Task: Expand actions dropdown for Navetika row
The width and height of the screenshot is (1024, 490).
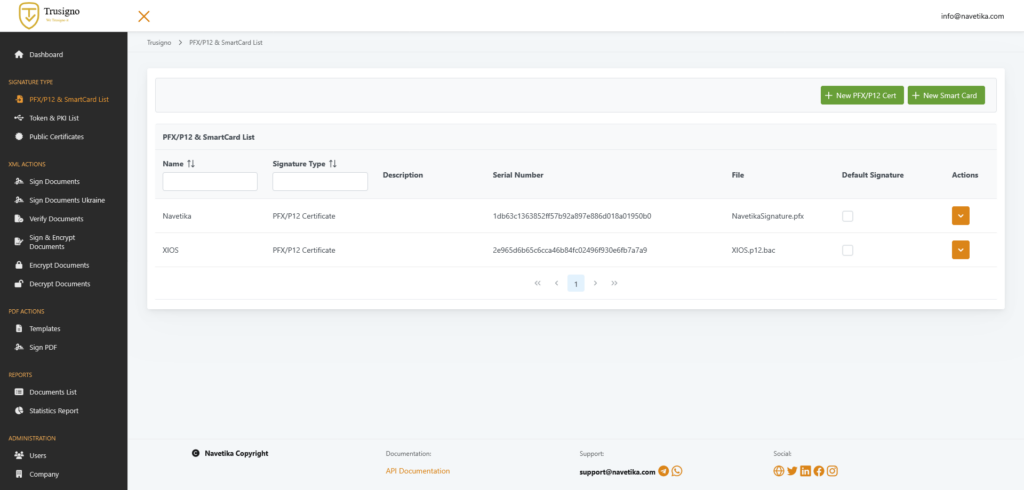Action: point(960,216)
